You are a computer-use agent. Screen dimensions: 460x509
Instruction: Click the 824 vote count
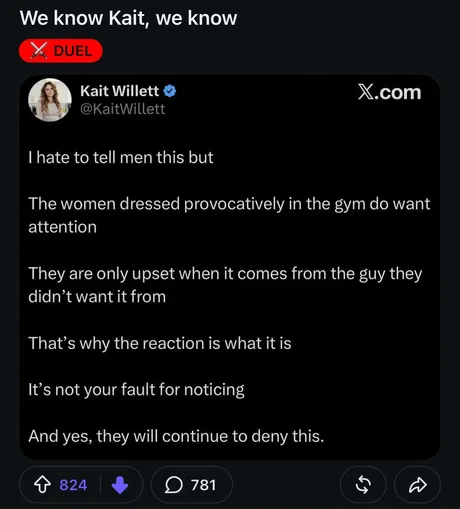tap(73, 485)
